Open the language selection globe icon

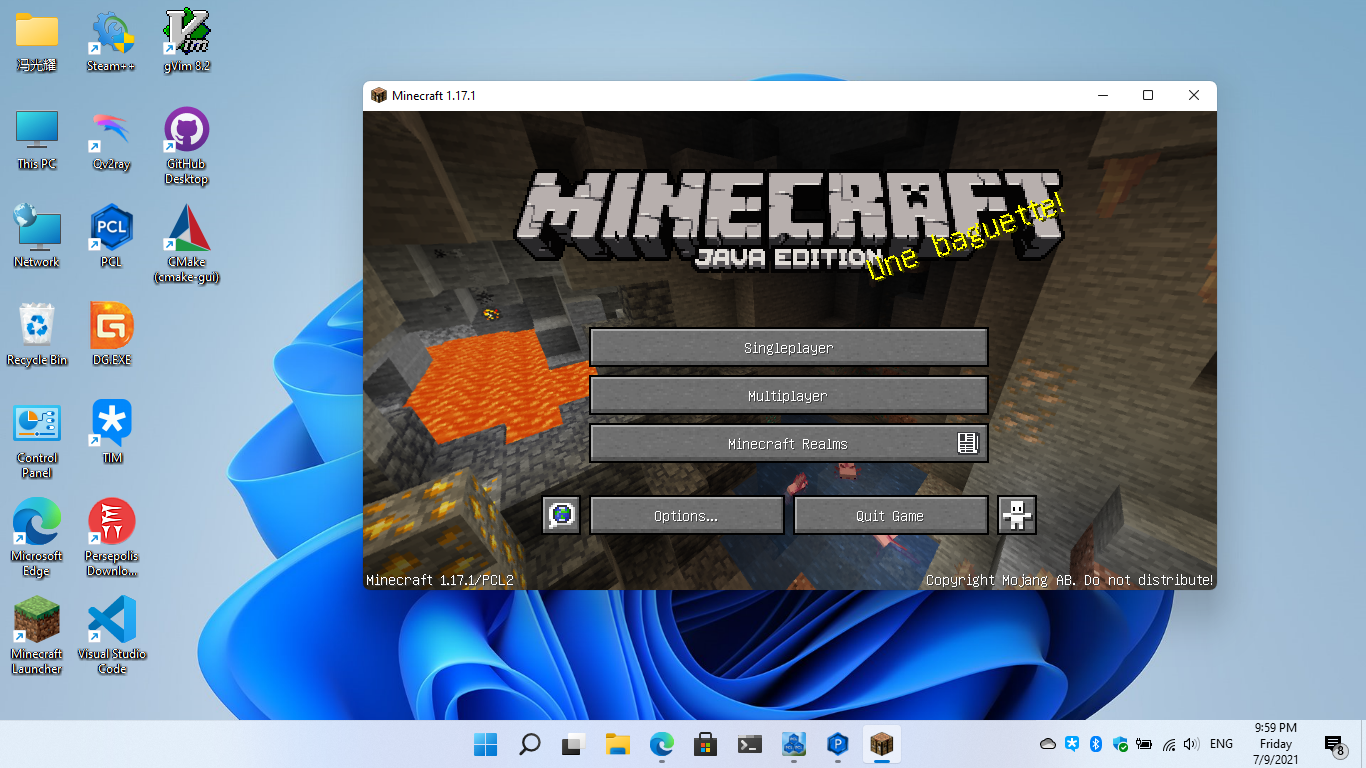point(561,516)
